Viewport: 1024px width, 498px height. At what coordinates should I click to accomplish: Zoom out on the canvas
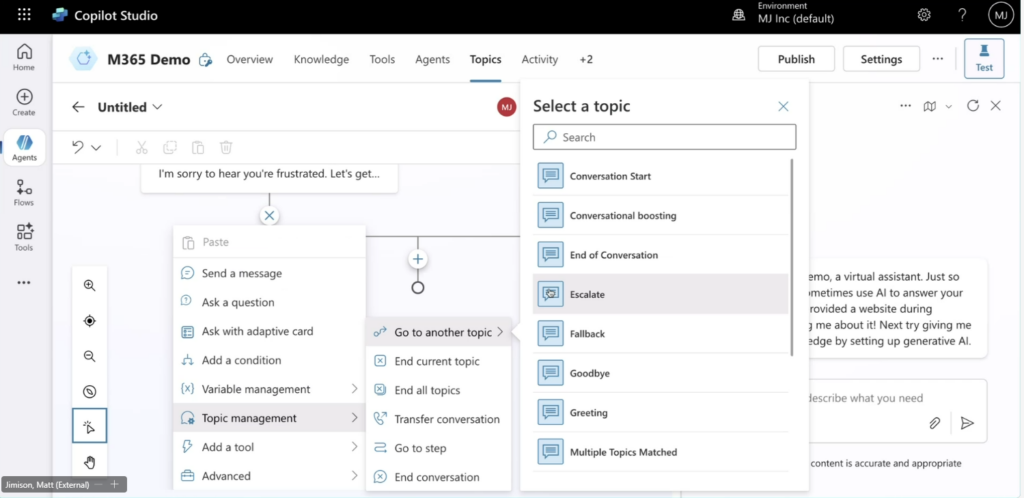[x=89, y=356]
